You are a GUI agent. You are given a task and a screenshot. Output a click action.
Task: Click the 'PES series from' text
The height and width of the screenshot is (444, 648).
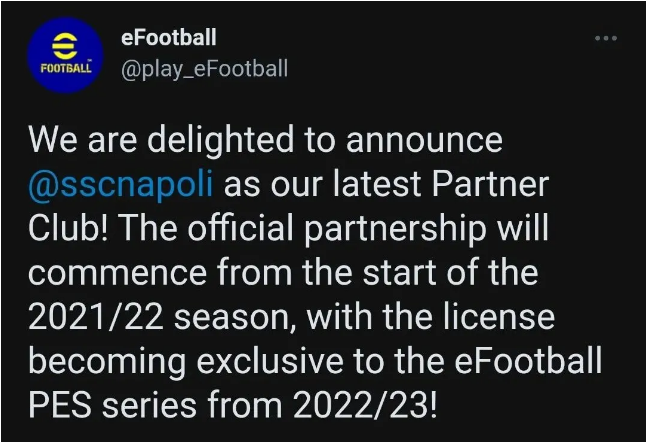click(x=155, y=404)
